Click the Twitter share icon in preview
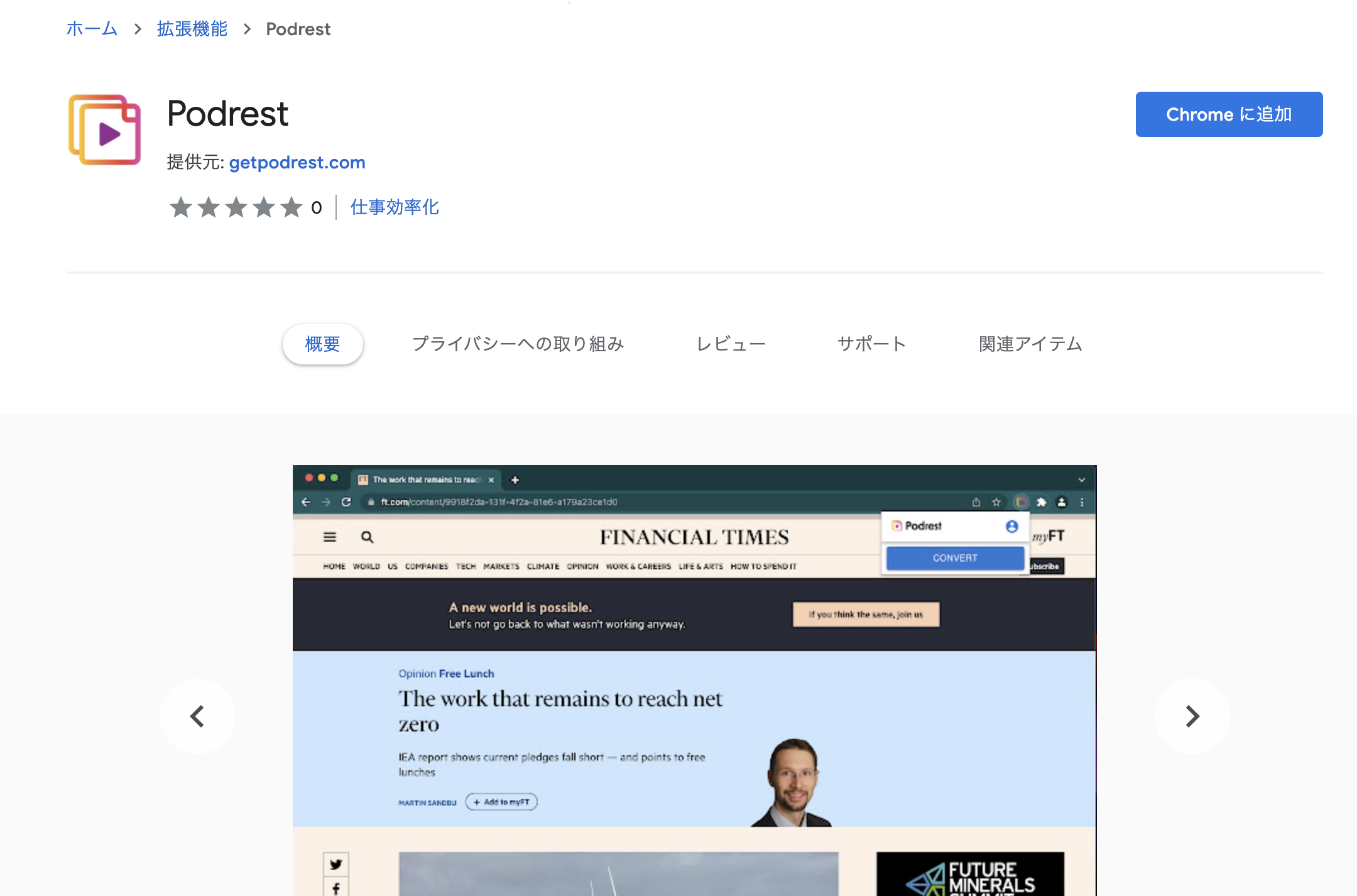 [x=336, y=865]
